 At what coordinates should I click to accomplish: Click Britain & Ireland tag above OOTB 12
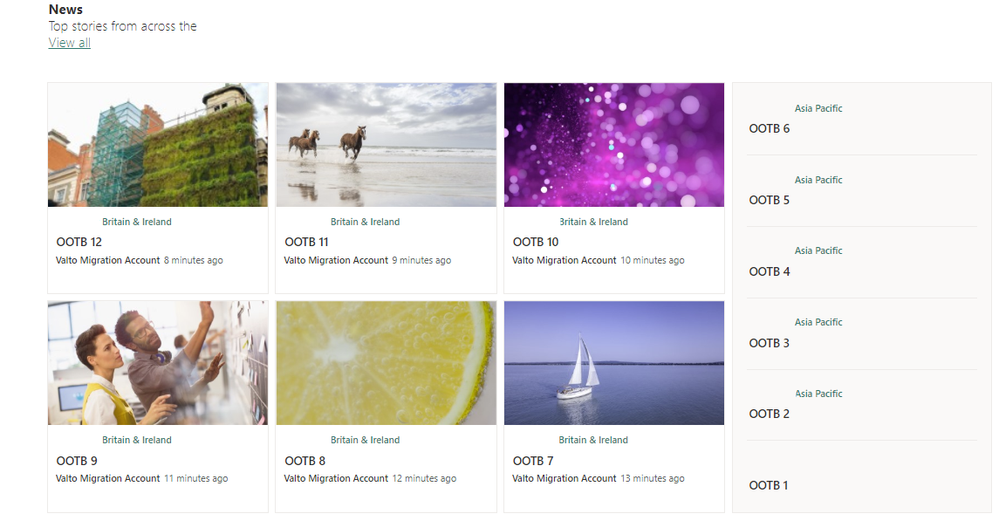click(137, 222)
